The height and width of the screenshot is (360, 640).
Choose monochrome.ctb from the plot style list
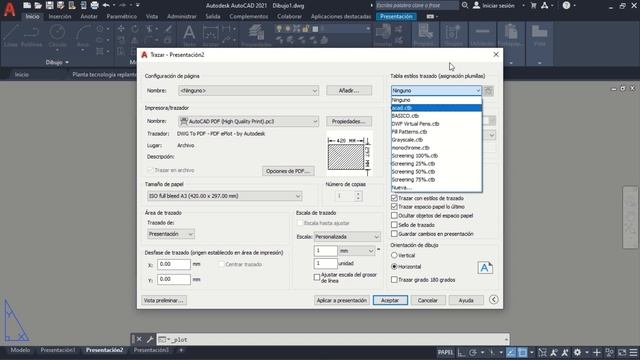point(436,148)
